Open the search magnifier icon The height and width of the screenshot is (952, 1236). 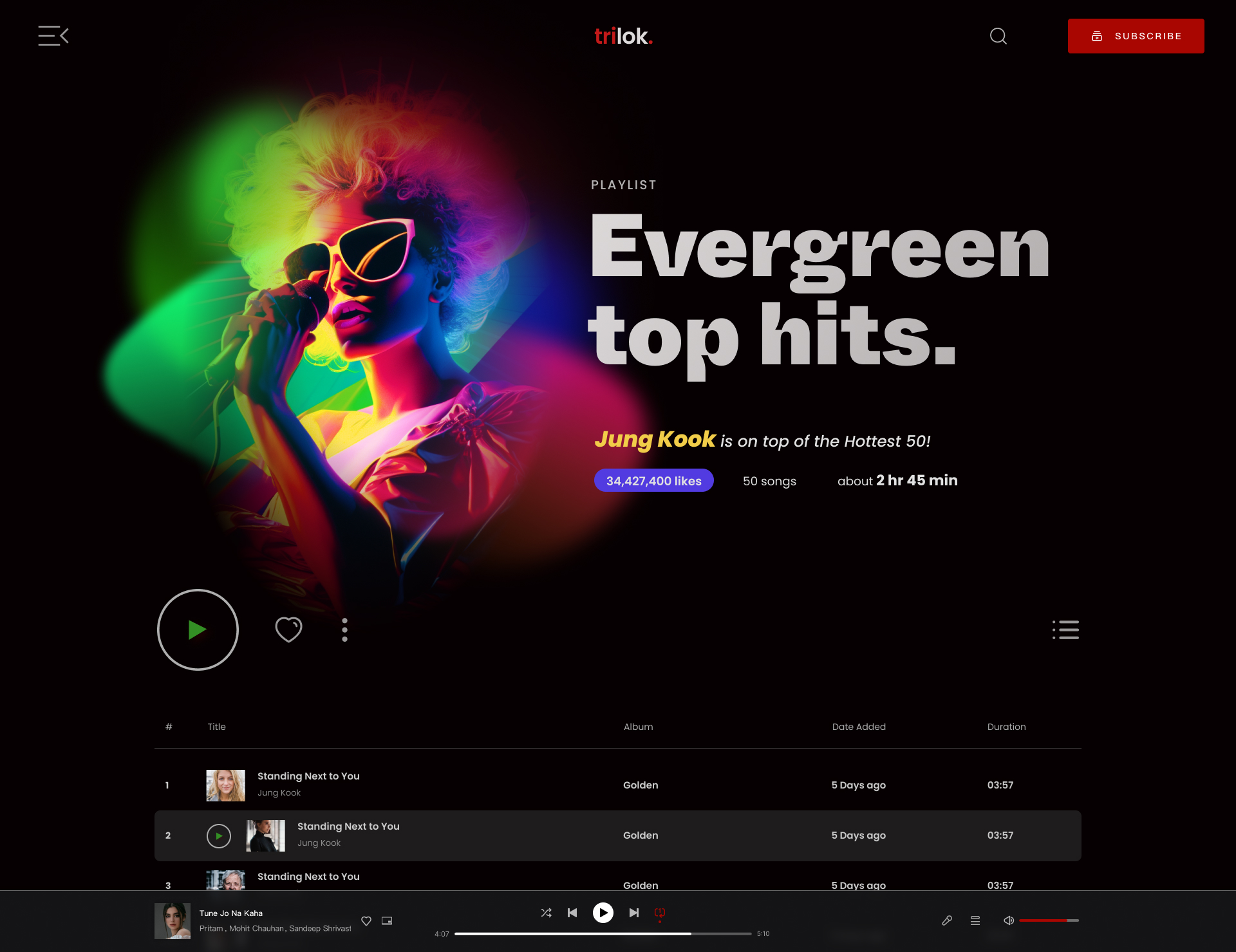click(x=998, y=36)
